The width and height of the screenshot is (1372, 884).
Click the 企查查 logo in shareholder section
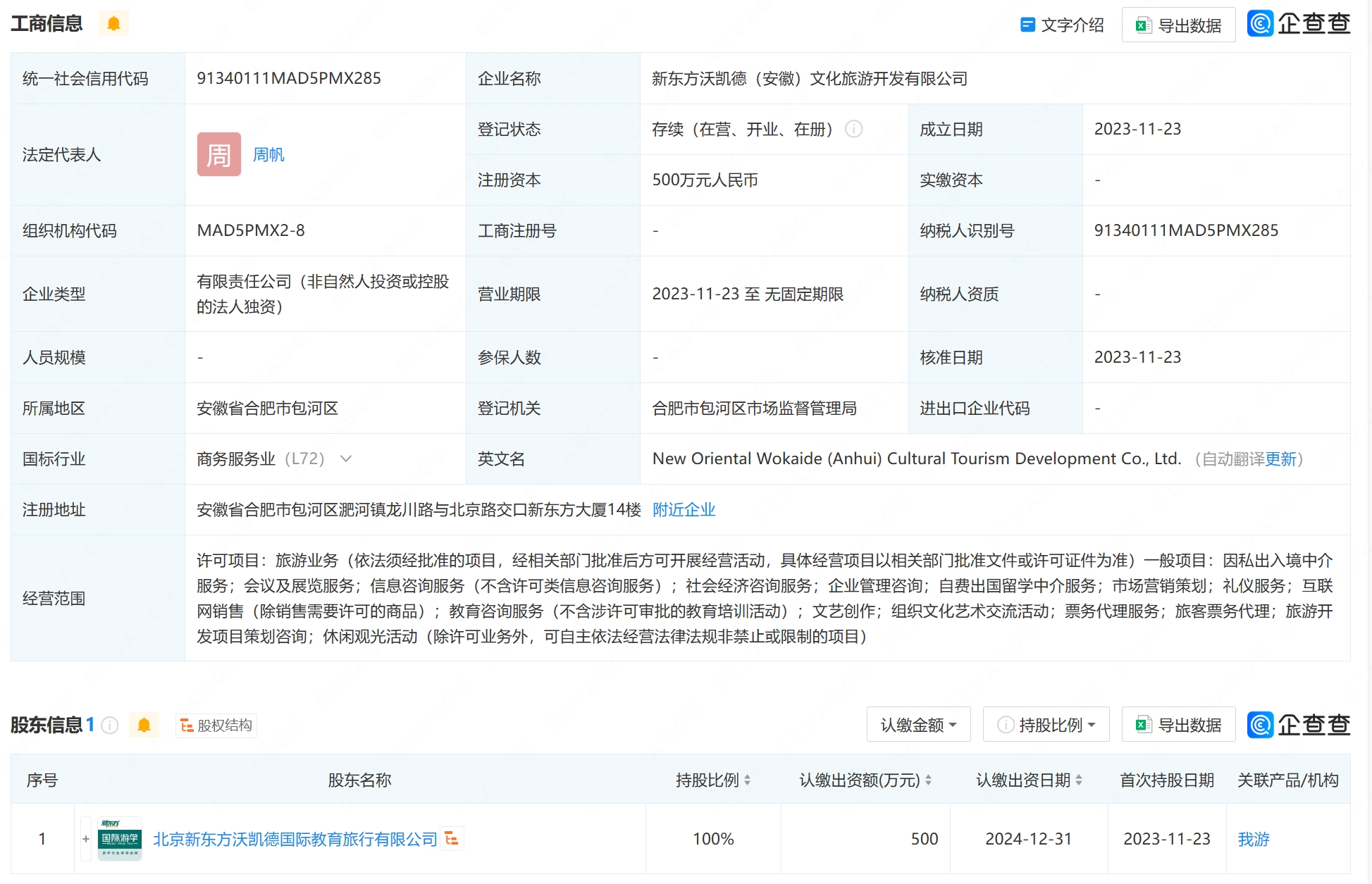click(x=1299, y=725)
